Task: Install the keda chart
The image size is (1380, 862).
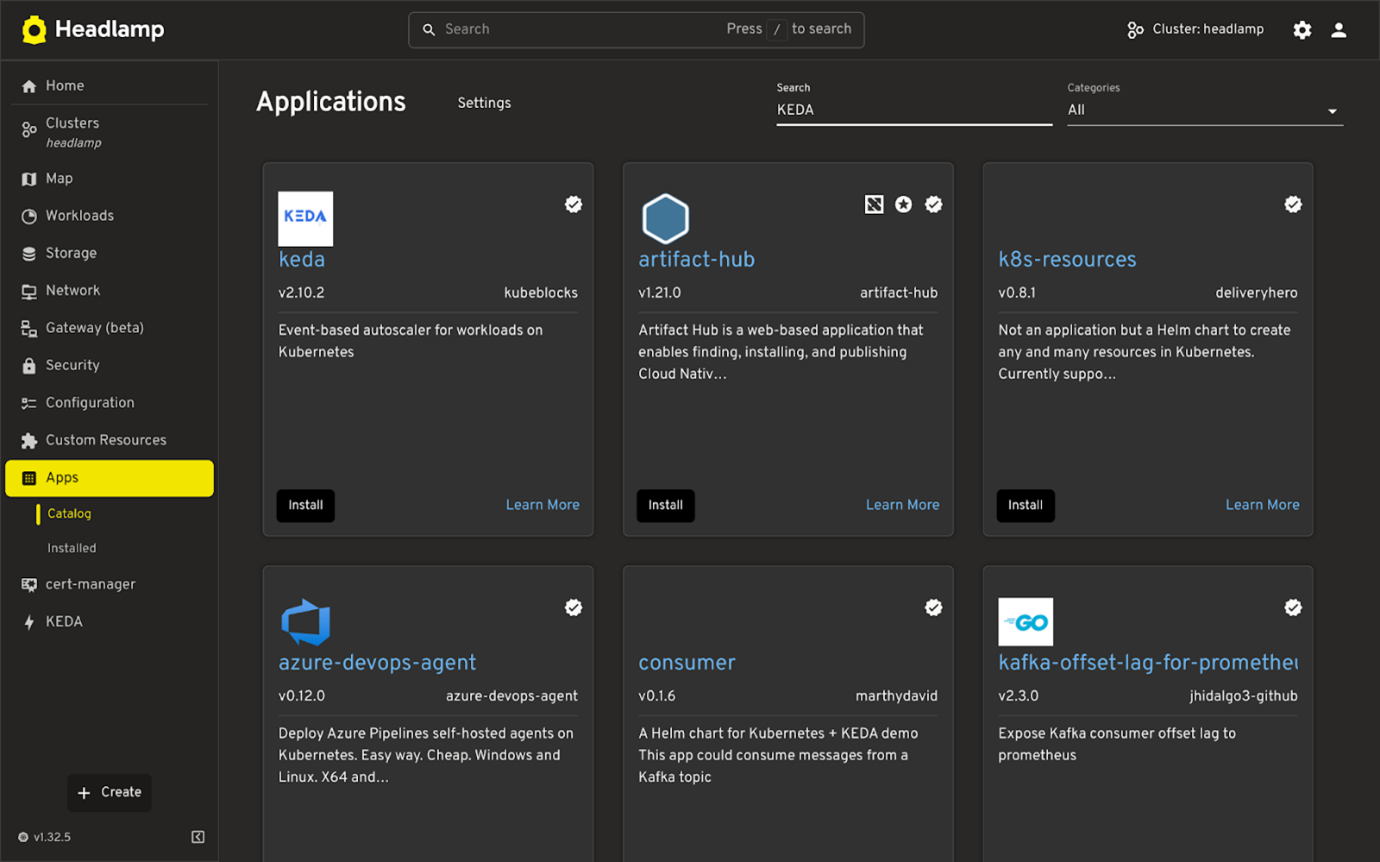Action: coord(306,505)
